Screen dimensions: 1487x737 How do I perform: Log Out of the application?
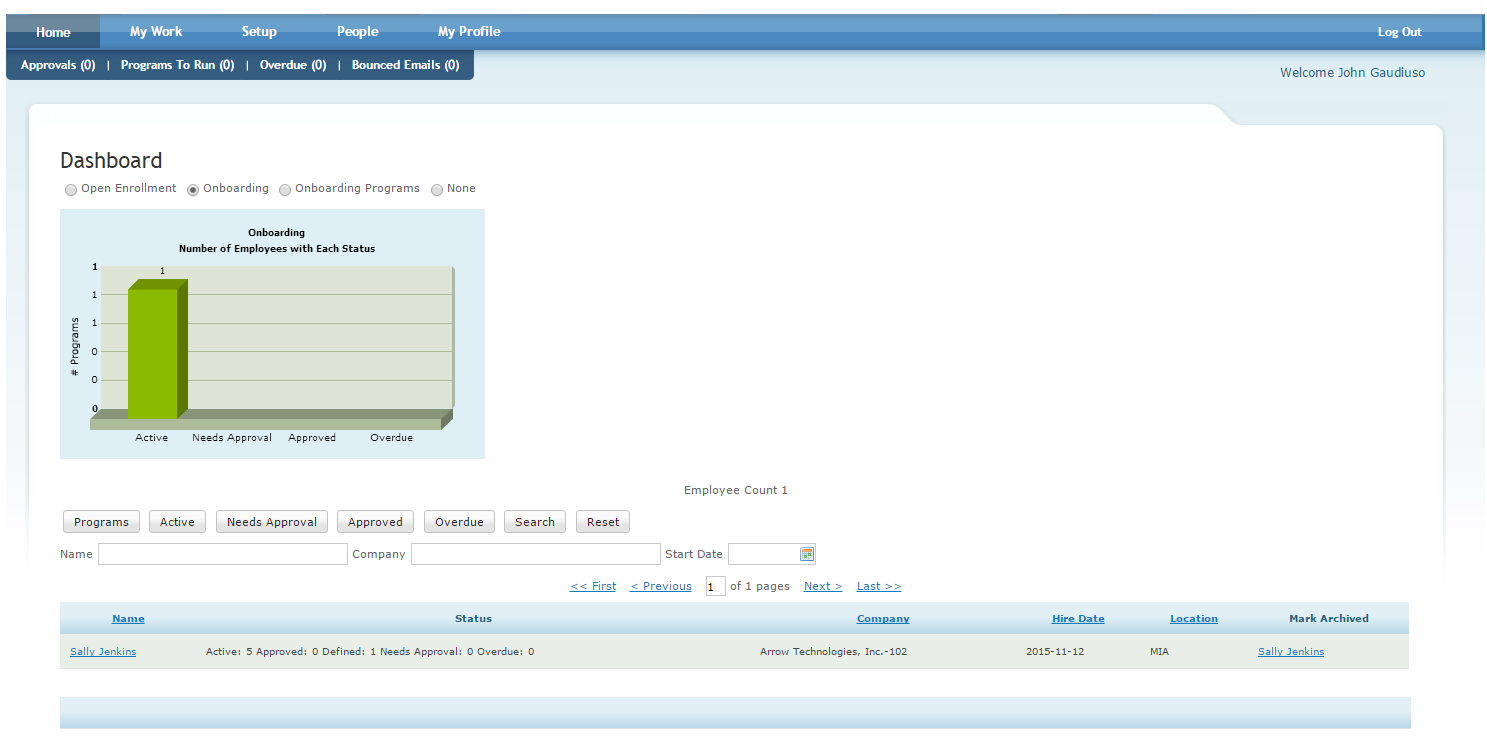1399,31
